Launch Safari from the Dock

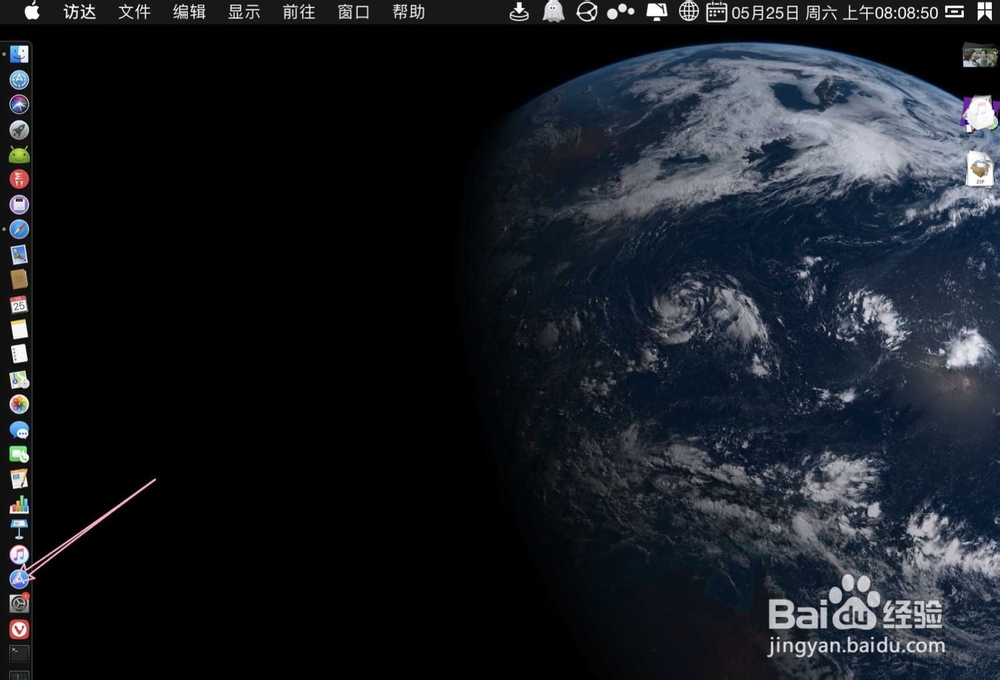[19, 230]
